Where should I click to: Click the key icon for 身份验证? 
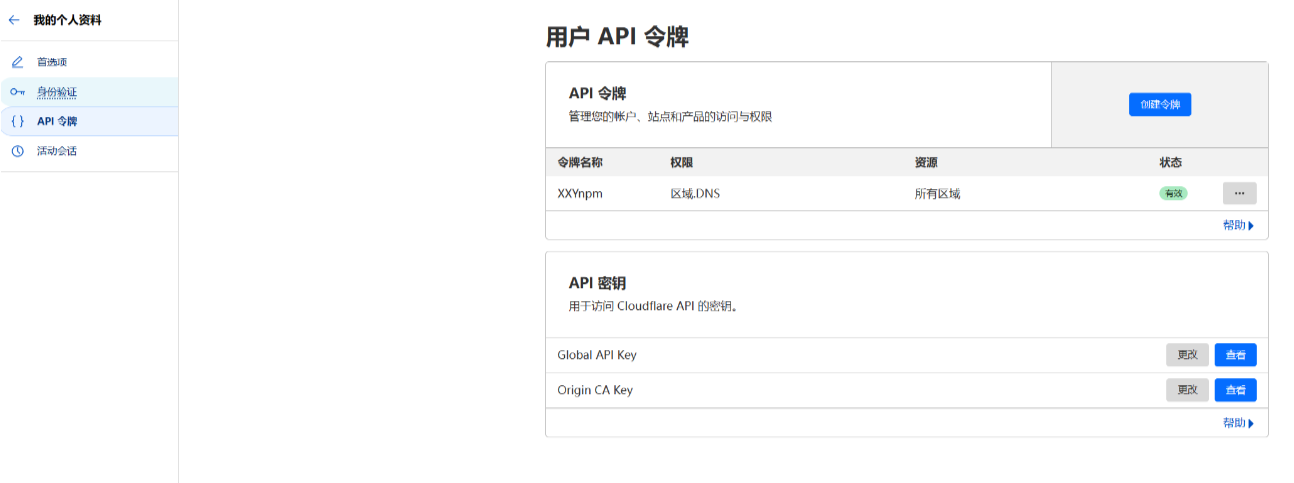click(x=17, y=92)
